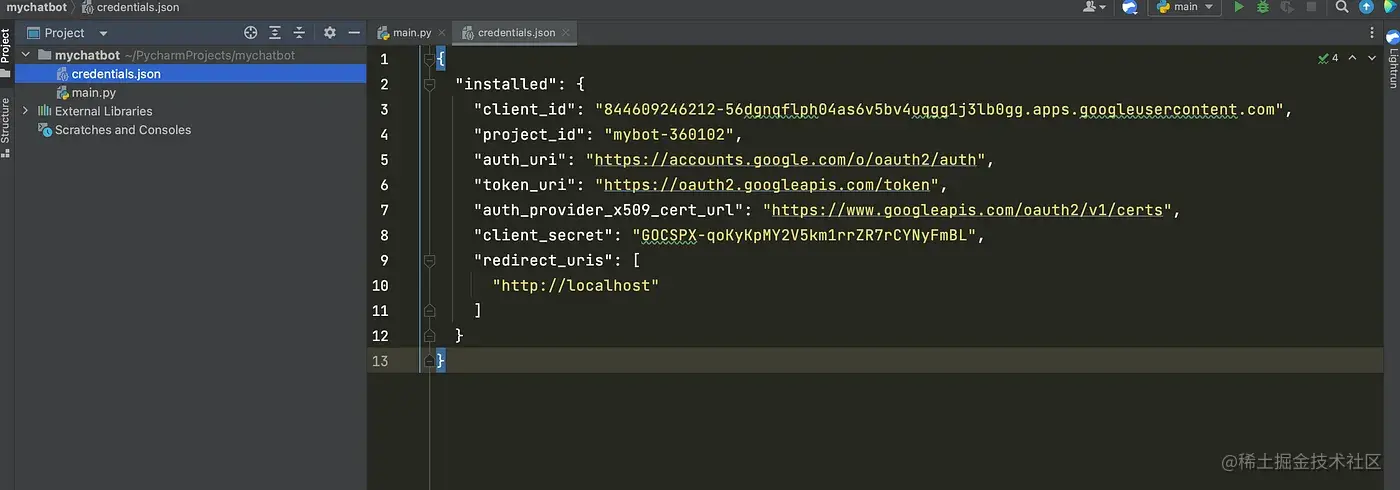Click credentials.json breadcrumb in navigation bar

130,7
